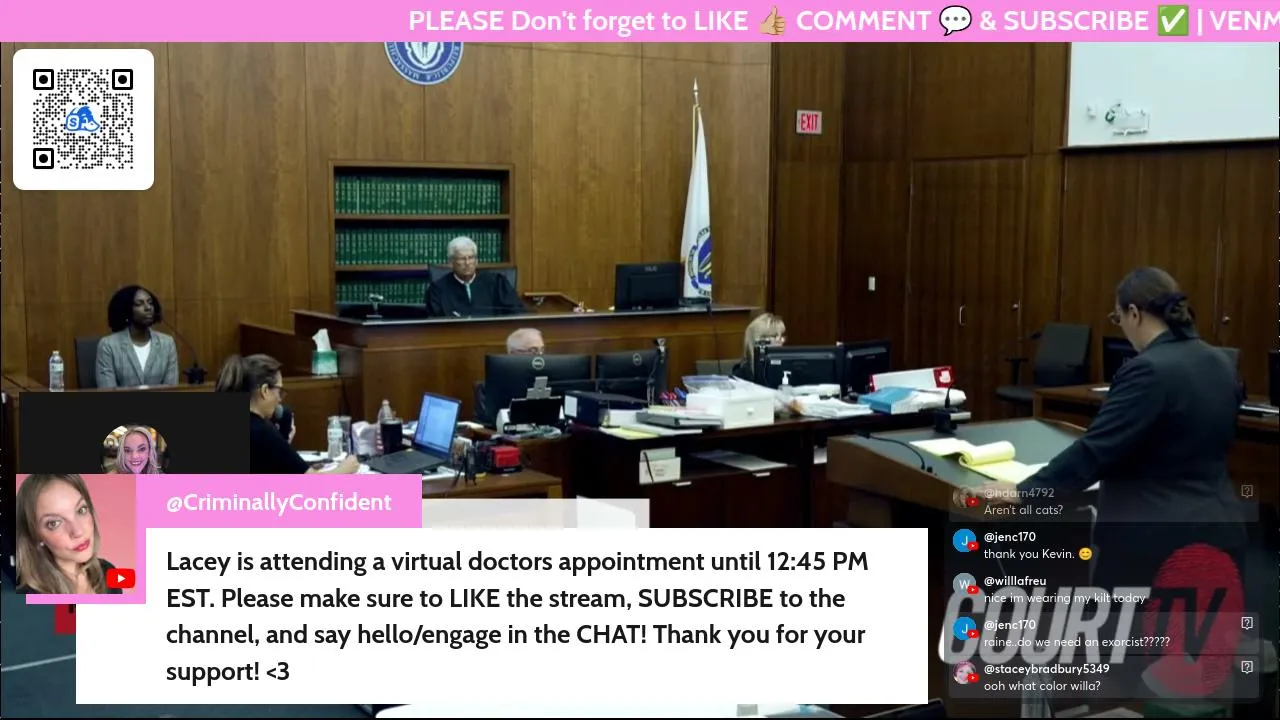
Task: Open the @jenc170 avatar beside the exorcist message
Action: click(964, 630)
